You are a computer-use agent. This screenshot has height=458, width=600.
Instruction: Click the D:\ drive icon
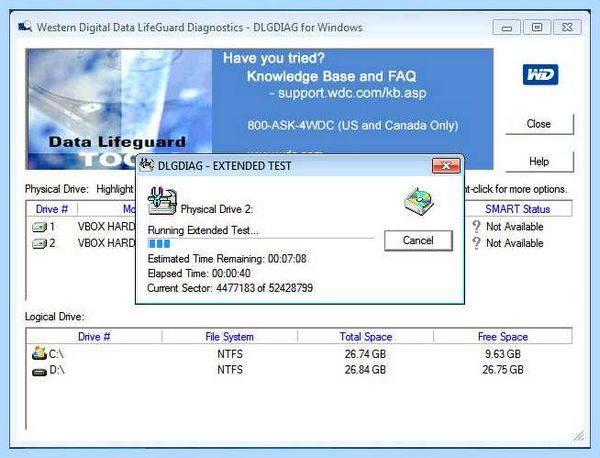click(x=39, y=372)
